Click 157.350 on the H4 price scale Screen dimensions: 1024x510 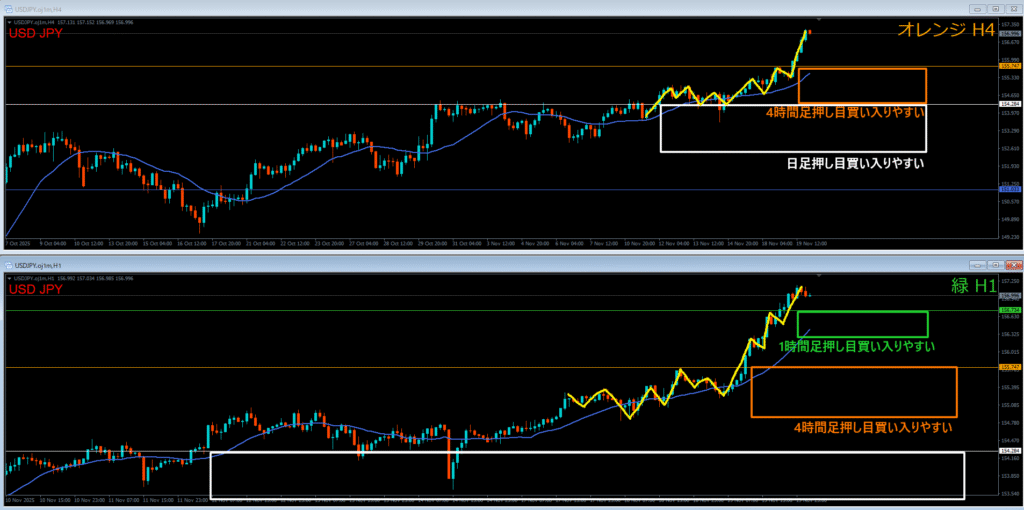click(1010, 24)
